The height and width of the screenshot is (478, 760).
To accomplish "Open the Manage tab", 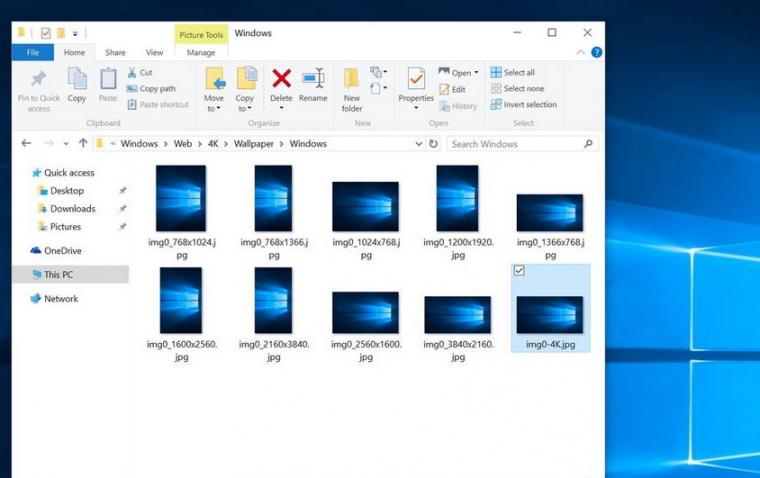I will tap(201, 52).
